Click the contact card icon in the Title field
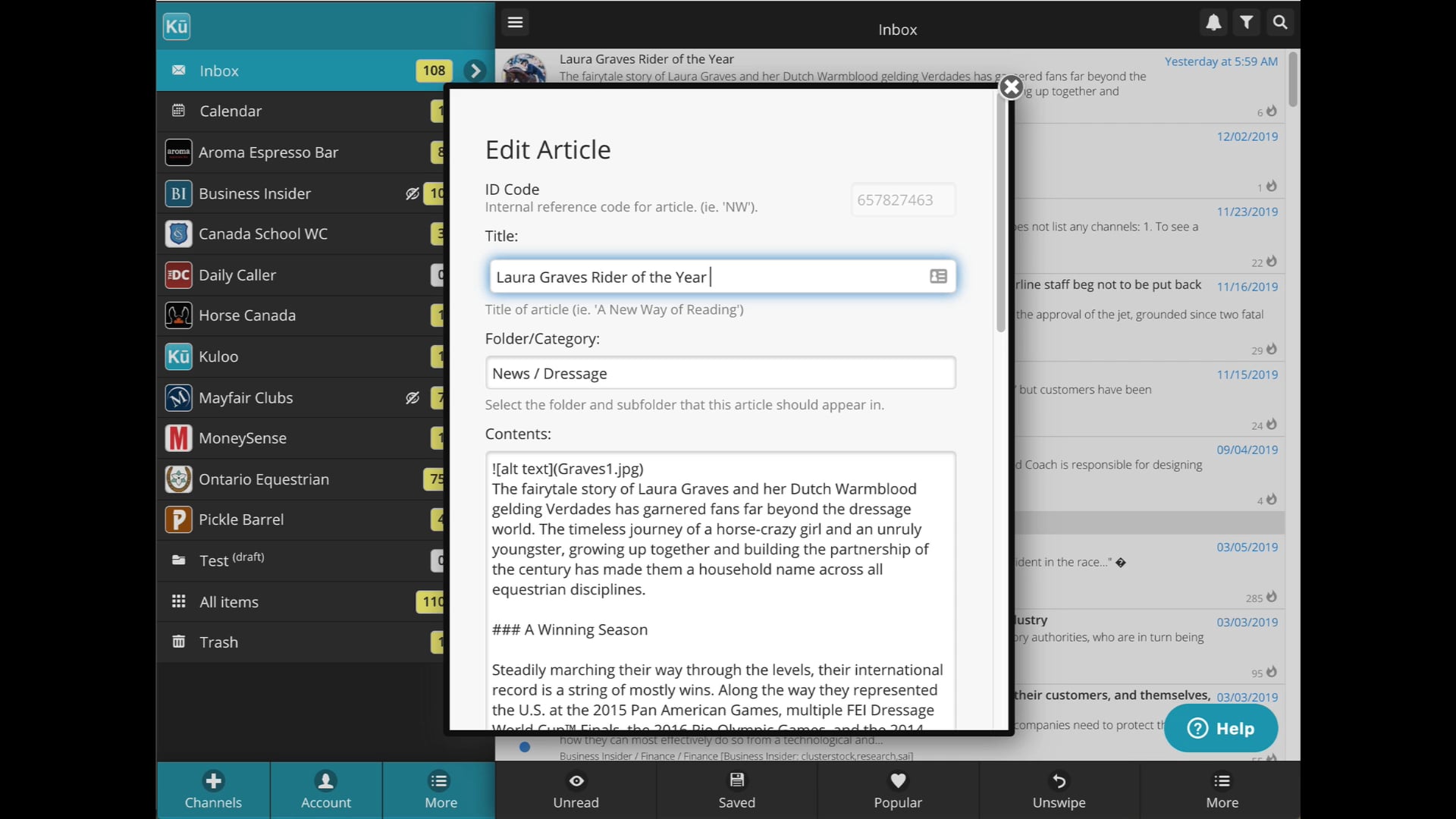 click(938, 277)
